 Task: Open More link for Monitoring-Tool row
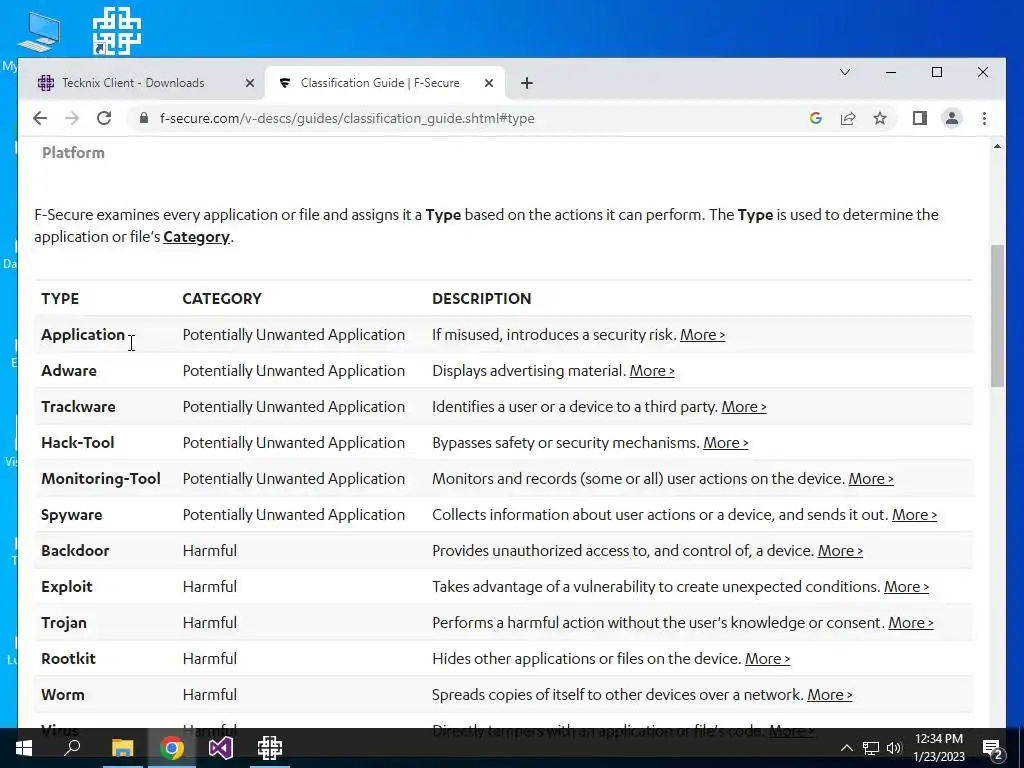871,478
